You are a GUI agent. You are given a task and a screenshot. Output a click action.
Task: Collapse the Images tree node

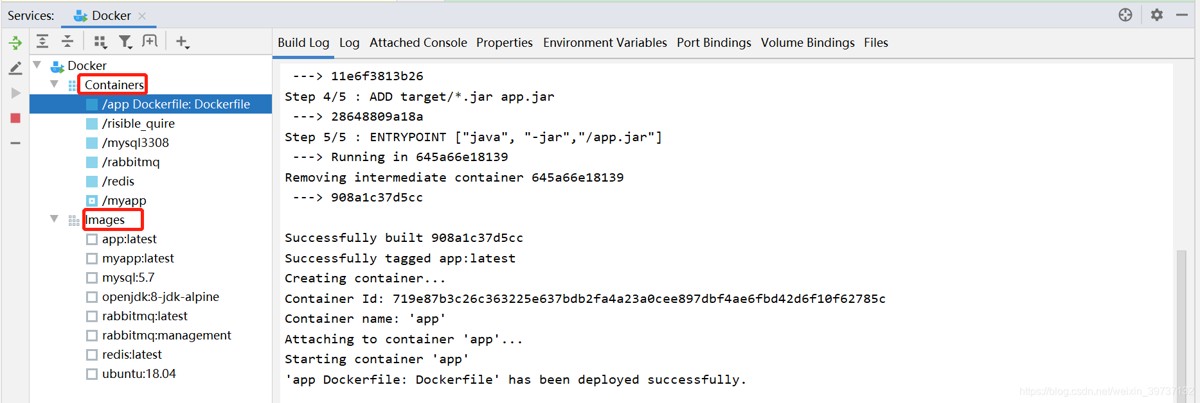click(54, 220)
